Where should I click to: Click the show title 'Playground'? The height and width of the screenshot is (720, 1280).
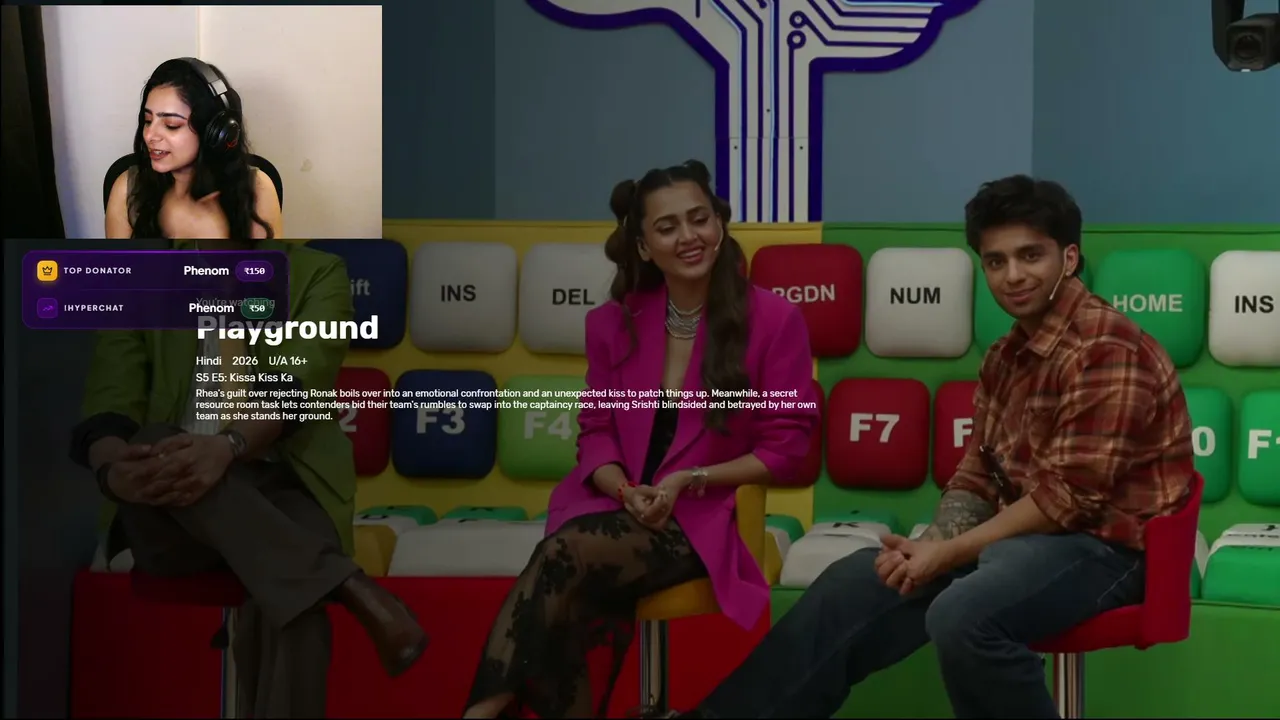287,328
